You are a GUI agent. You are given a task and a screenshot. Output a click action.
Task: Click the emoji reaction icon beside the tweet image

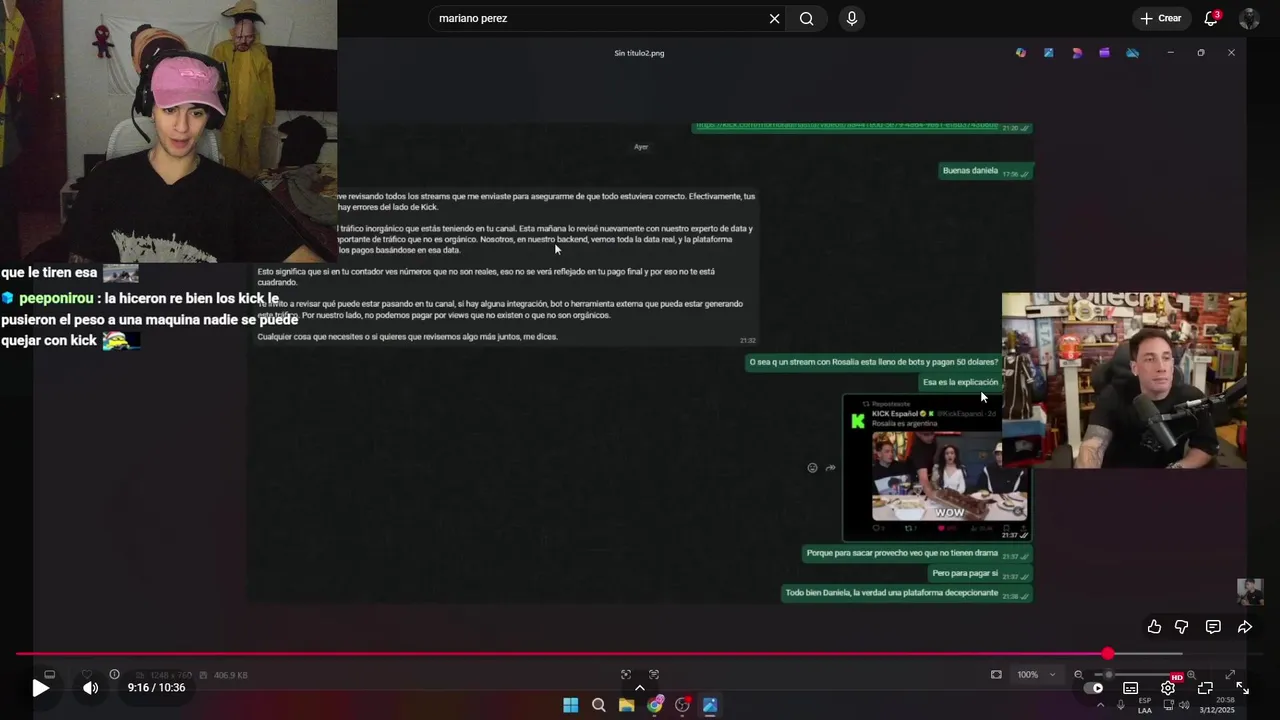tap(812, 468)
